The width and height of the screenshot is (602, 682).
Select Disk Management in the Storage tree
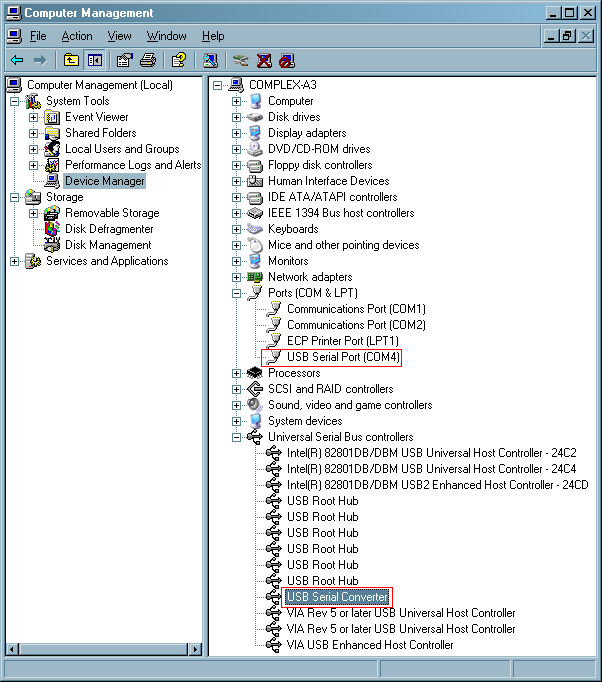pos(108,245)
